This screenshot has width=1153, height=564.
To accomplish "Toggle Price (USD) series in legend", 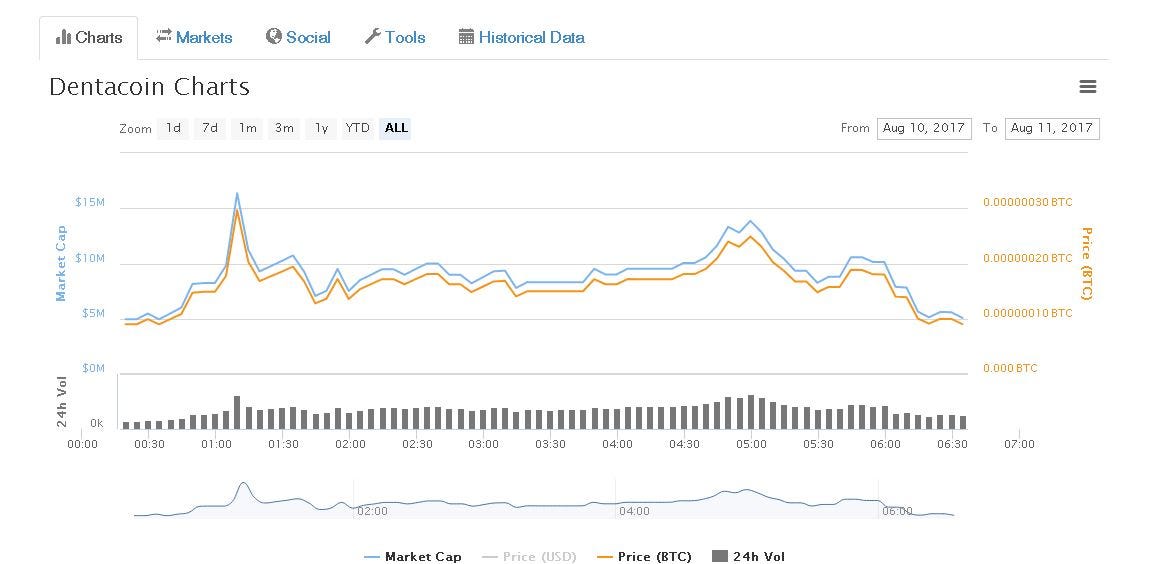I will point(529,557).
